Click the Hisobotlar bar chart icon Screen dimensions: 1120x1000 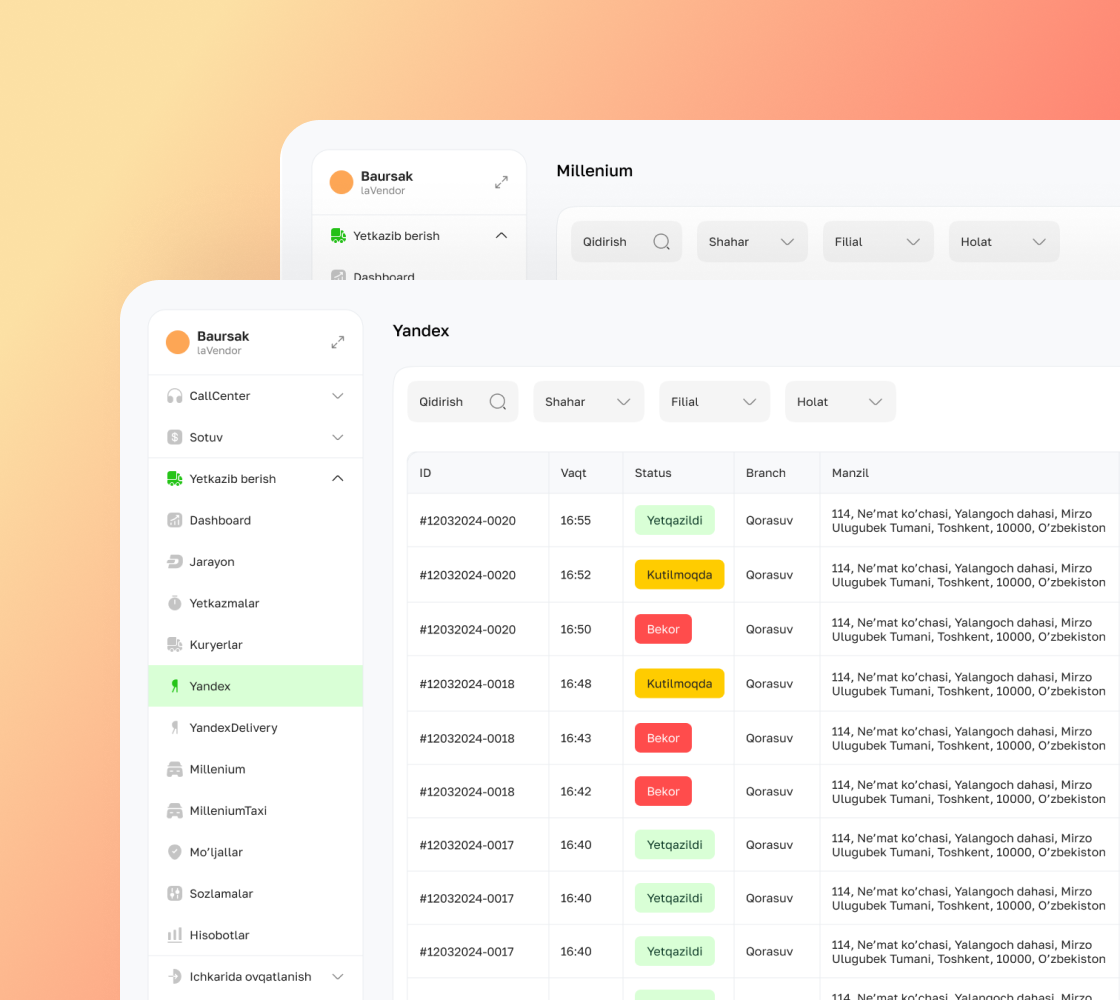174,934
